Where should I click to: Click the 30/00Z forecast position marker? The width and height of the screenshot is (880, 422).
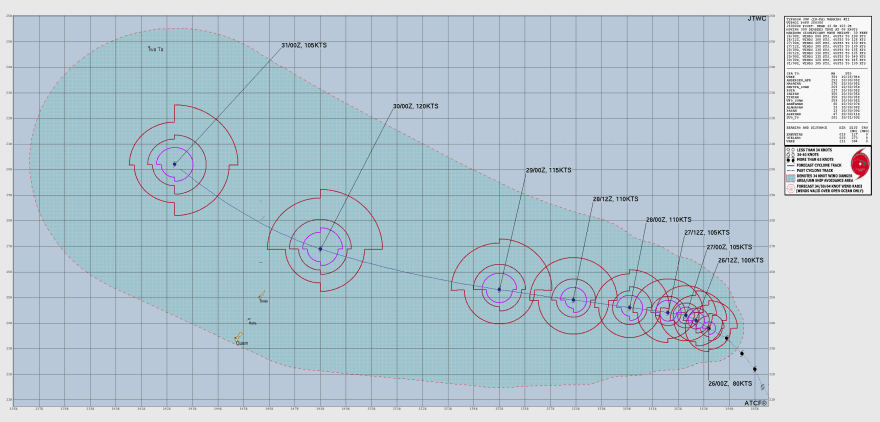click(x=320, y=249)
